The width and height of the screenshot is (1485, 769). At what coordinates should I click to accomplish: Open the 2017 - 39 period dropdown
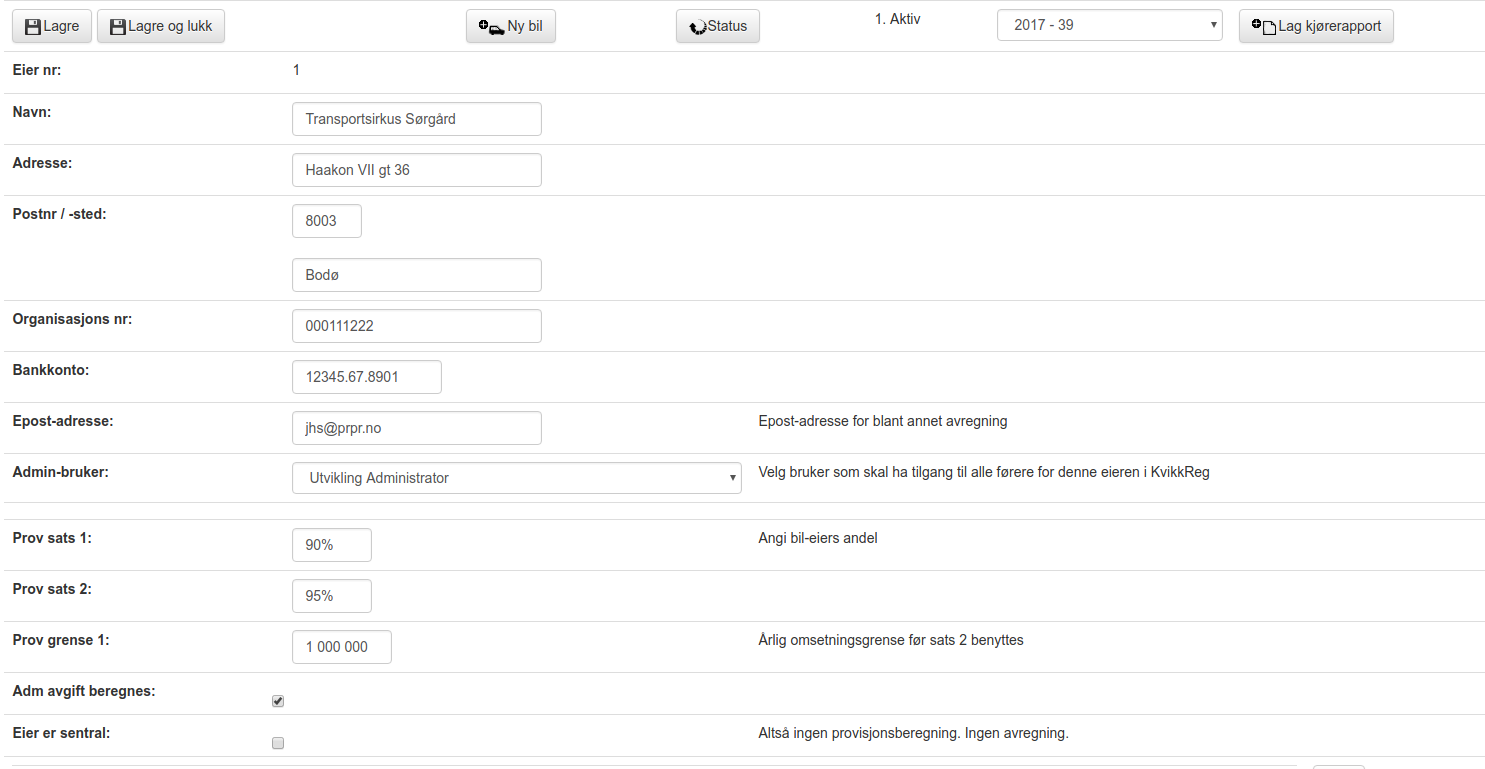pyautogui.click(x=1110, y=25)
